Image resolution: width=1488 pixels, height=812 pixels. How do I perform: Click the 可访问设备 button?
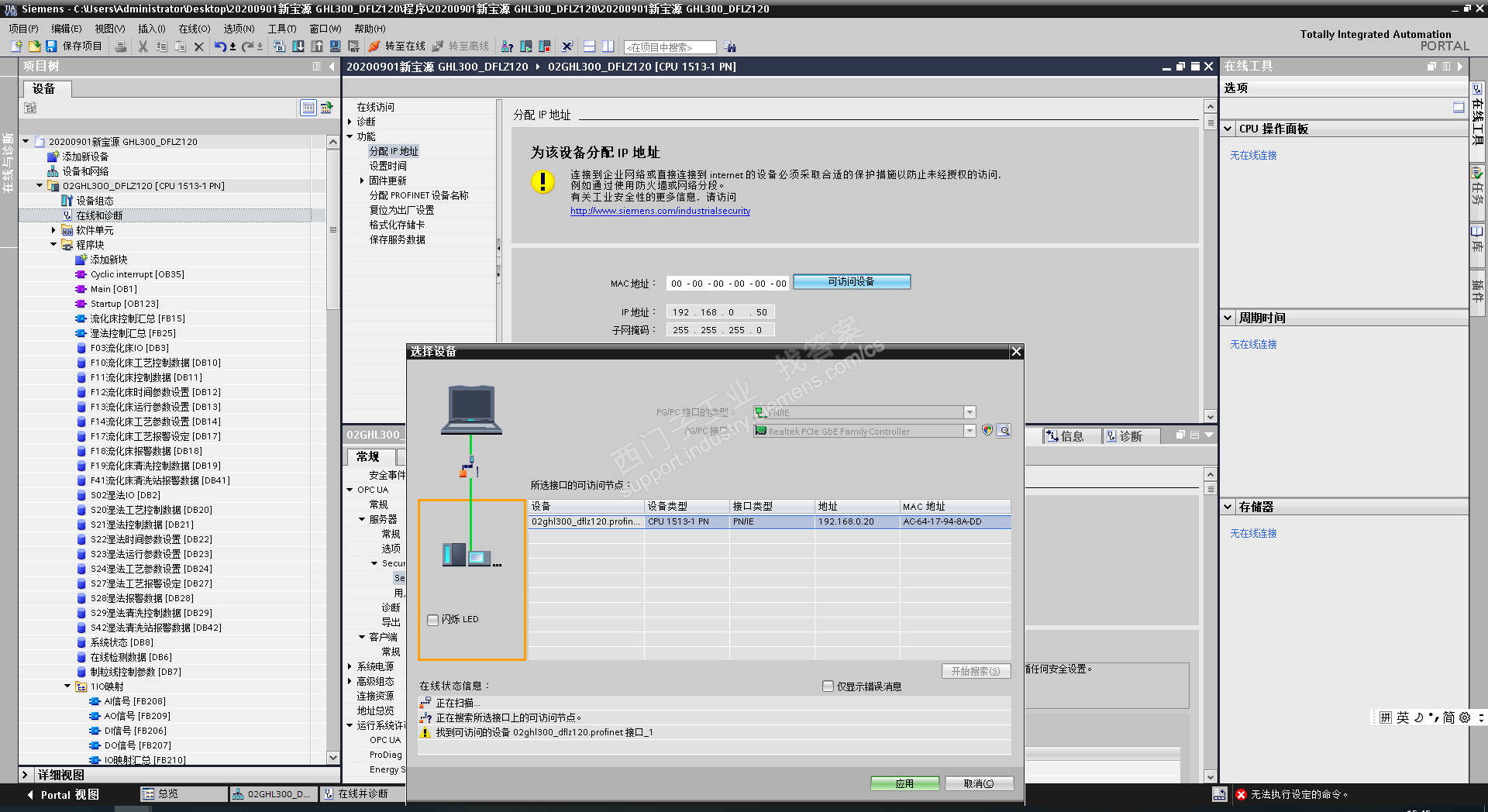pos(852,282)
